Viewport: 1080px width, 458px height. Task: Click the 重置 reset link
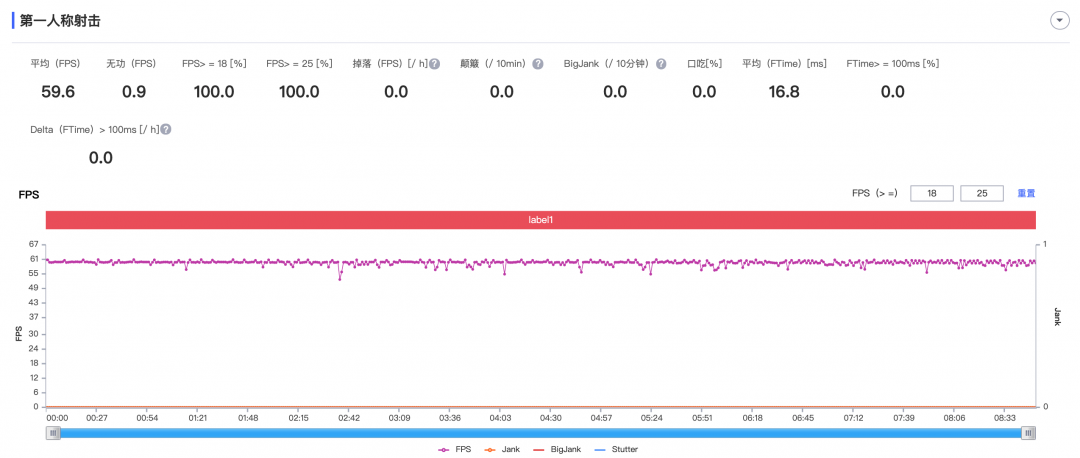(1026, 194)
